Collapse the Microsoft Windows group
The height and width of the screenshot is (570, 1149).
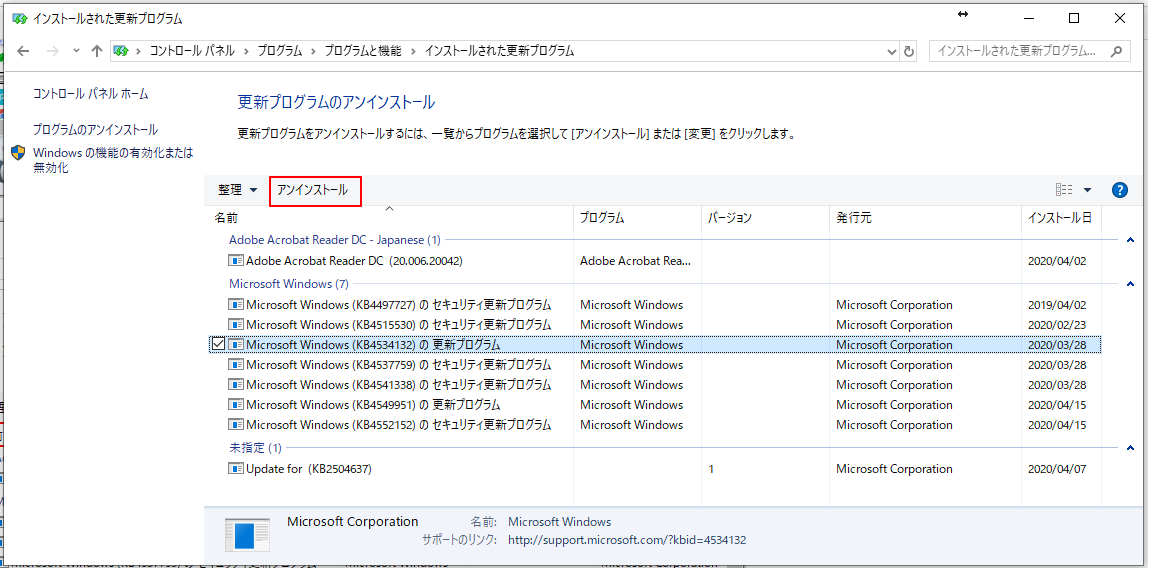pos(1129,284)
